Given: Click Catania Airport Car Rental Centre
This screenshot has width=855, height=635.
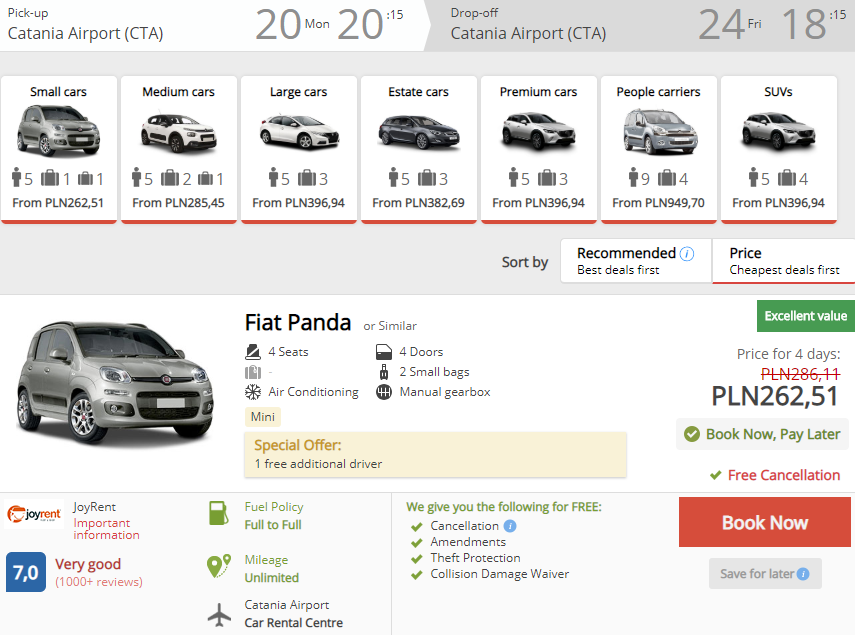Looking at the screenshot, I should click(x=293, y=614).
